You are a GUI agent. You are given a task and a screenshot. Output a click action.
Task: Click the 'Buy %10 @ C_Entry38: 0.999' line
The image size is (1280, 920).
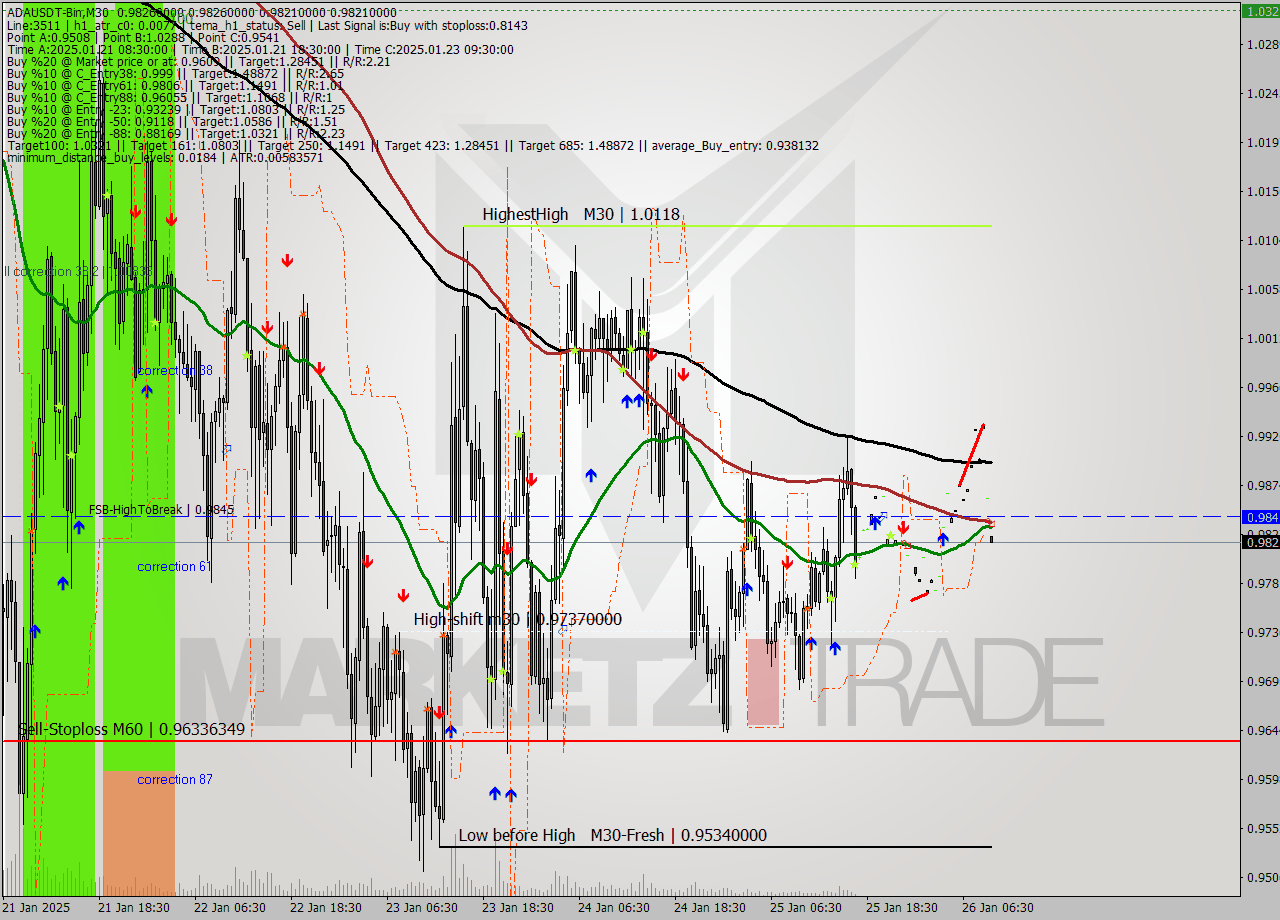point(175,73)
